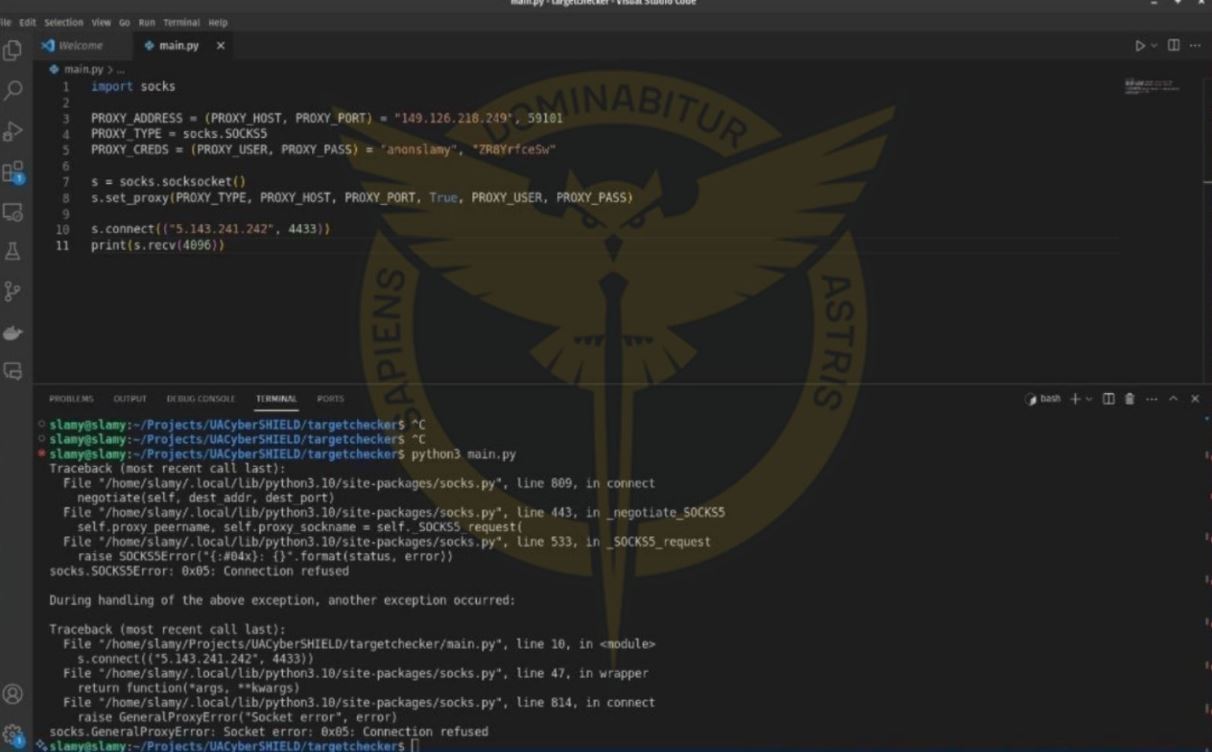Open Run and Debug view
The height and width of the screenshot is (752, 1212).
[x=13, y=132]
